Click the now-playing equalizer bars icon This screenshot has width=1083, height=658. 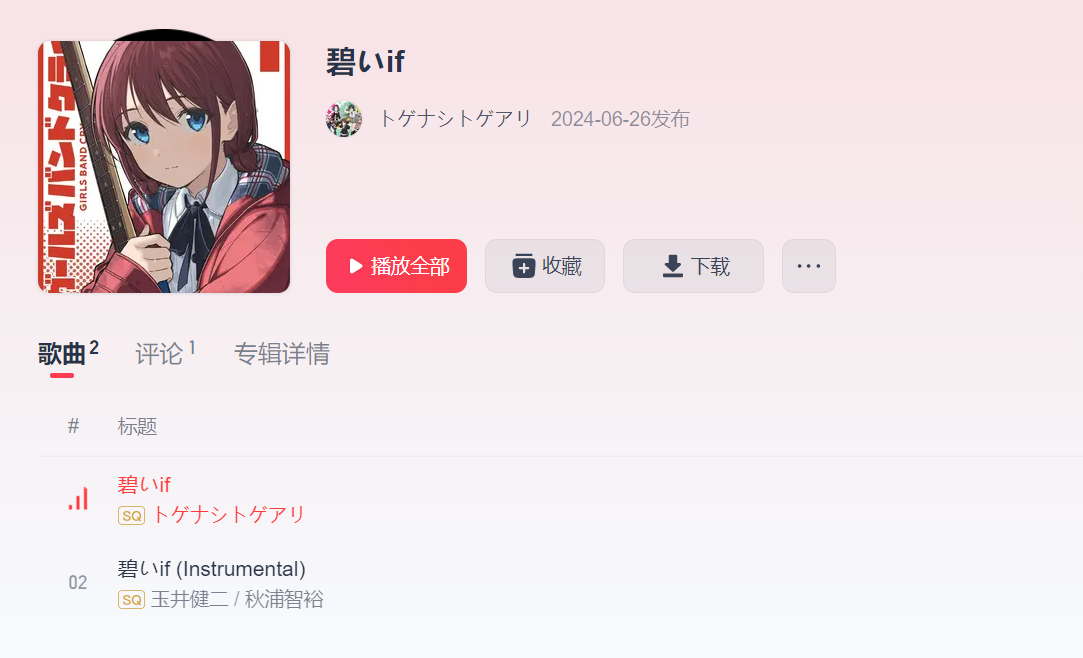pyautogui.click(x=78, y=499)
